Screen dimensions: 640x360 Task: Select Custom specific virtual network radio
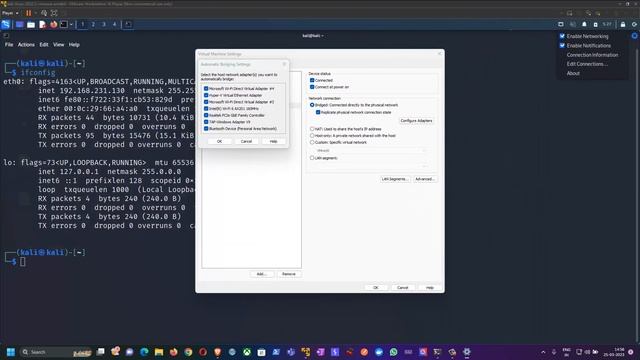[x=312, y=142]
